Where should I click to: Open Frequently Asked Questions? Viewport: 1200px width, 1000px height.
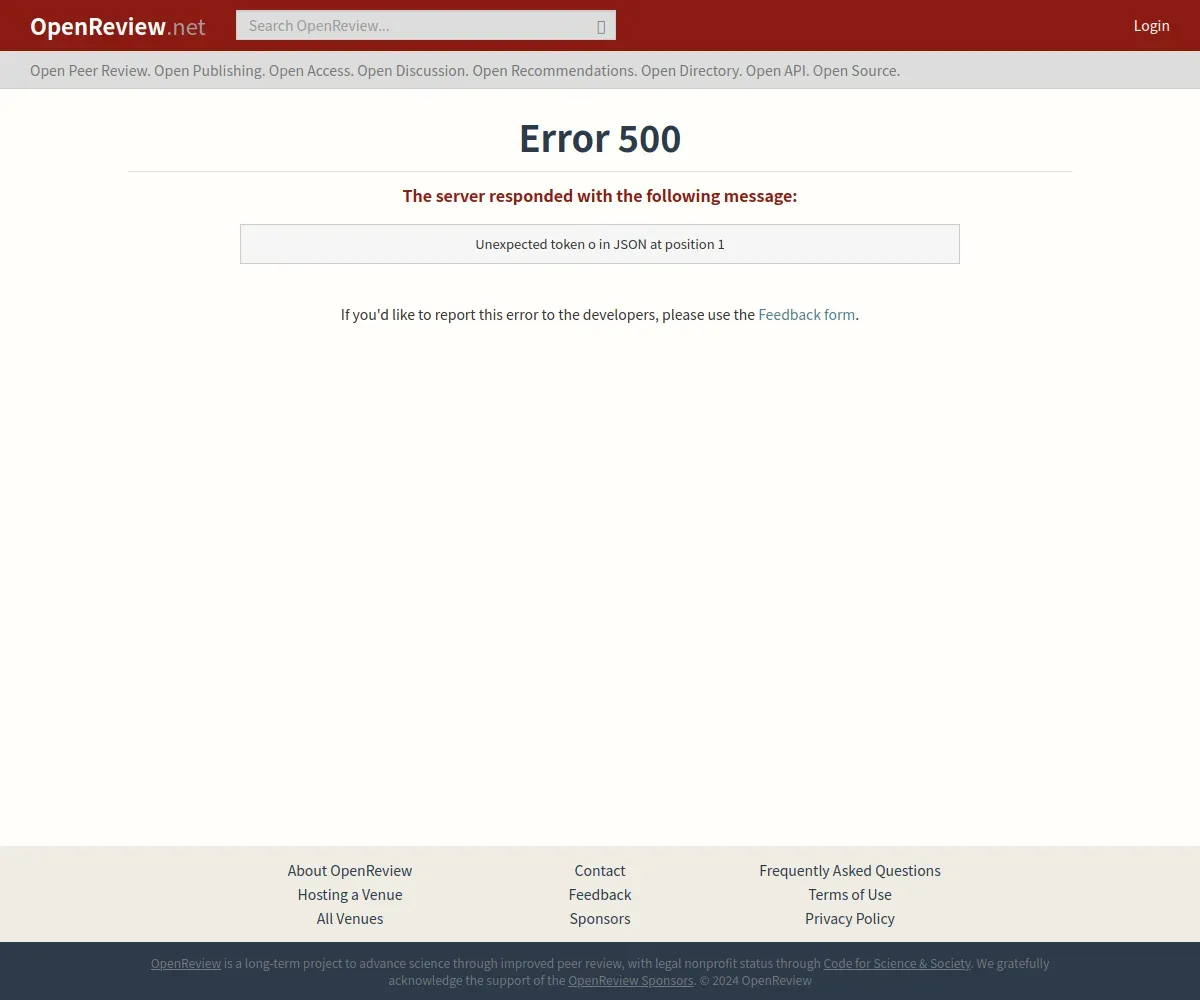pyautogui.click(x=850, y=870)
